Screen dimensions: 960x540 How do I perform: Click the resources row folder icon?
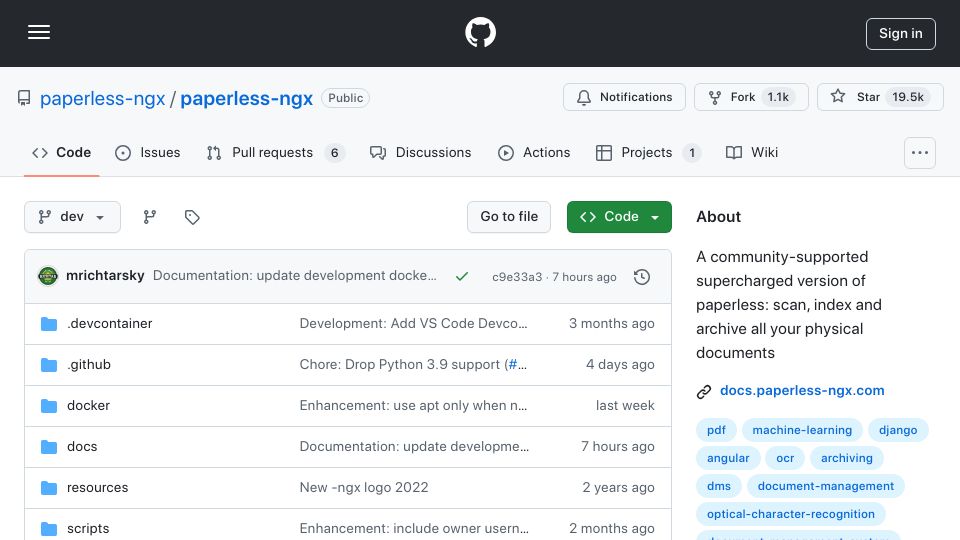pos(49,488)
